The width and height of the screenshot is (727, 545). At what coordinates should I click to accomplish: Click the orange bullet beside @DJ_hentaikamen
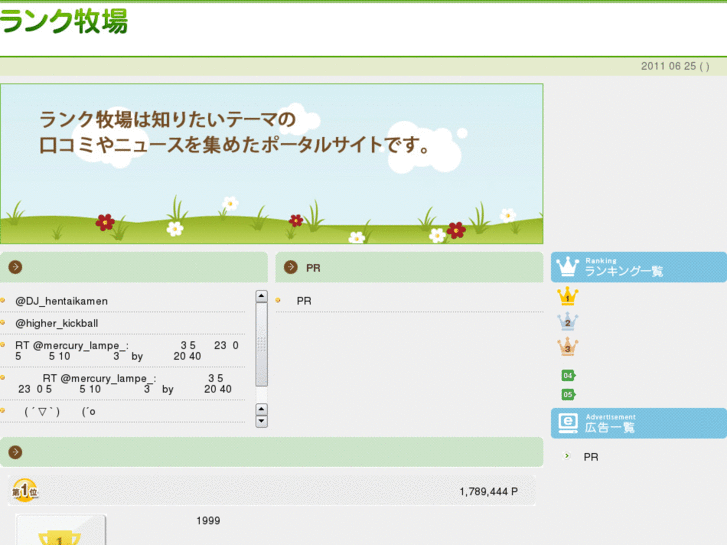point(3,301)
